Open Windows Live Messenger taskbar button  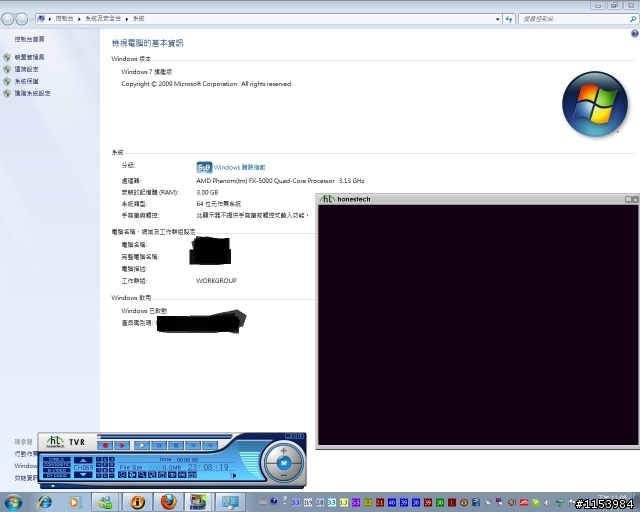105,502
